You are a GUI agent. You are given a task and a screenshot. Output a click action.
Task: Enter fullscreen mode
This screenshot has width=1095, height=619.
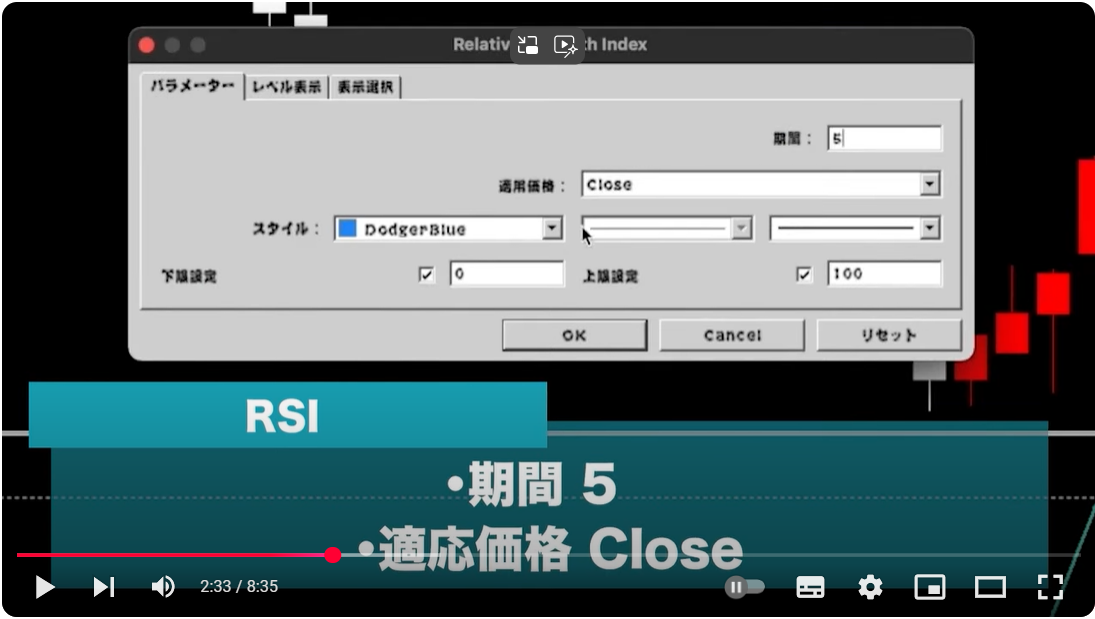pyautogui.click(x=1049, y=587)
